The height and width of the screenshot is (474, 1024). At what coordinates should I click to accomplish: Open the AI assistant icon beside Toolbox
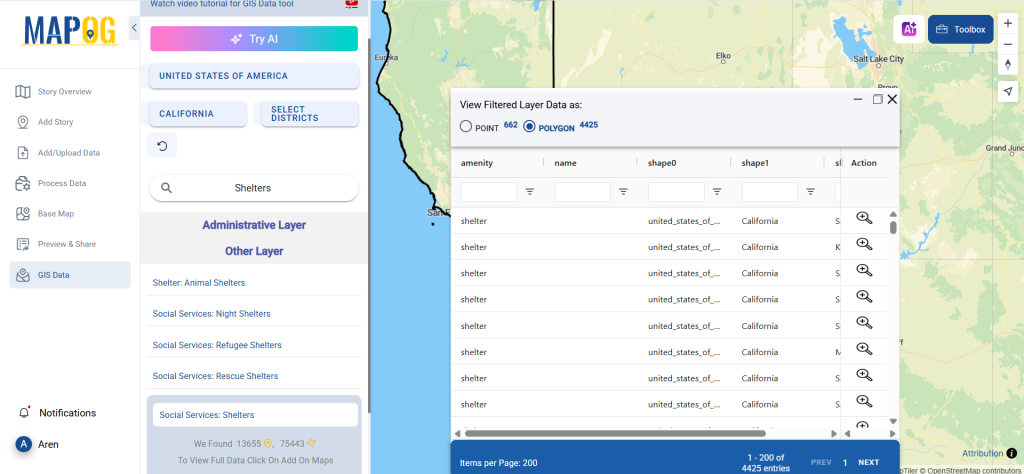click(909, 30)
